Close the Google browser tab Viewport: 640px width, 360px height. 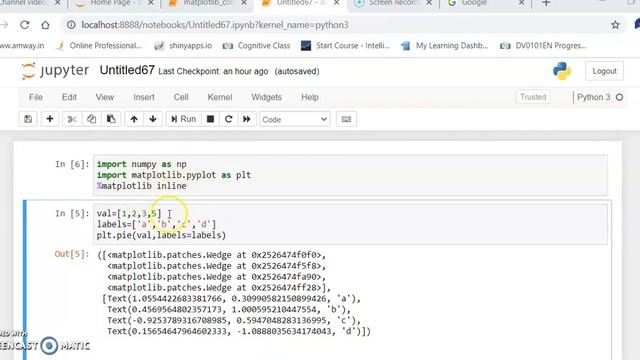click(x=521, y=3)
